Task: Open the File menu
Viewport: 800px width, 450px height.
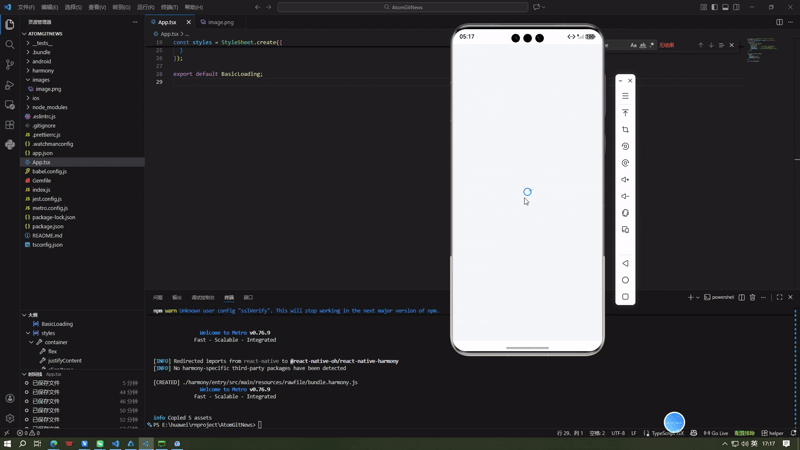Action: click(26, 7)
